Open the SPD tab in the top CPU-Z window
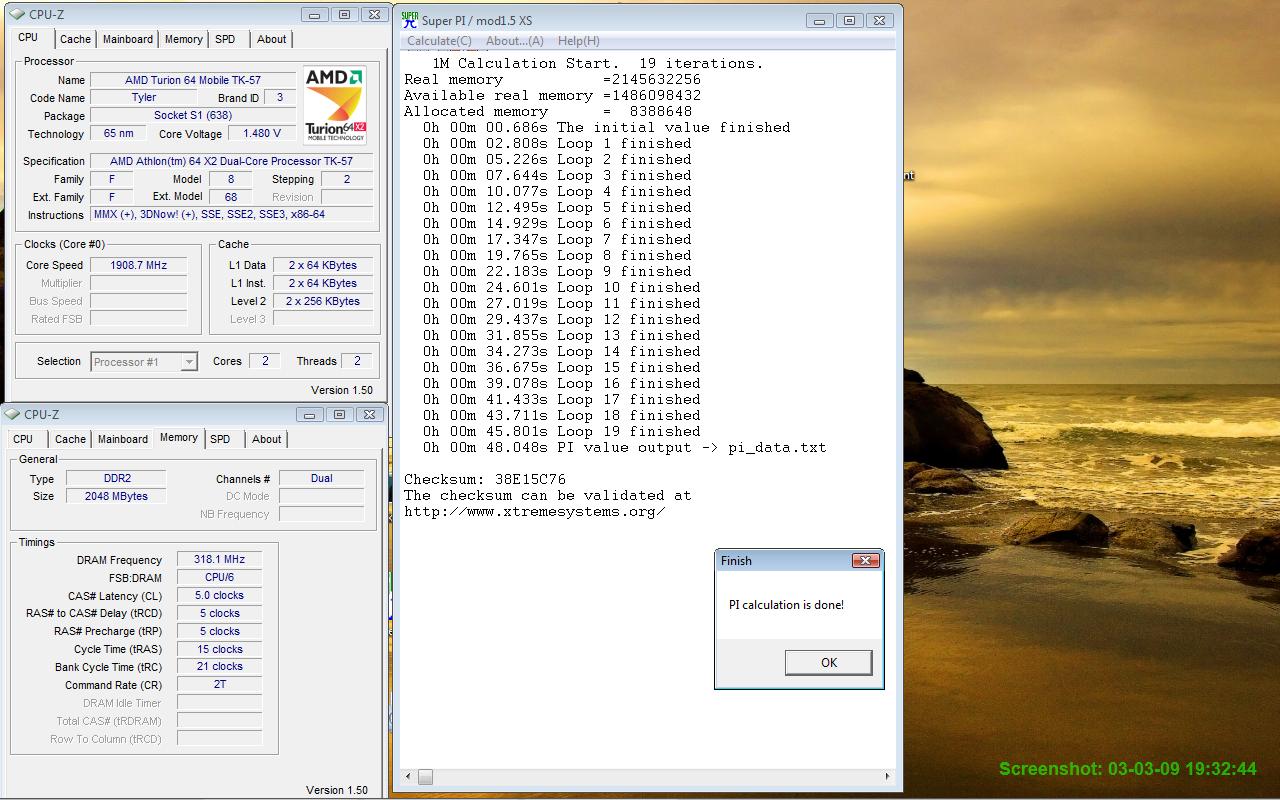 coord(226,39)
